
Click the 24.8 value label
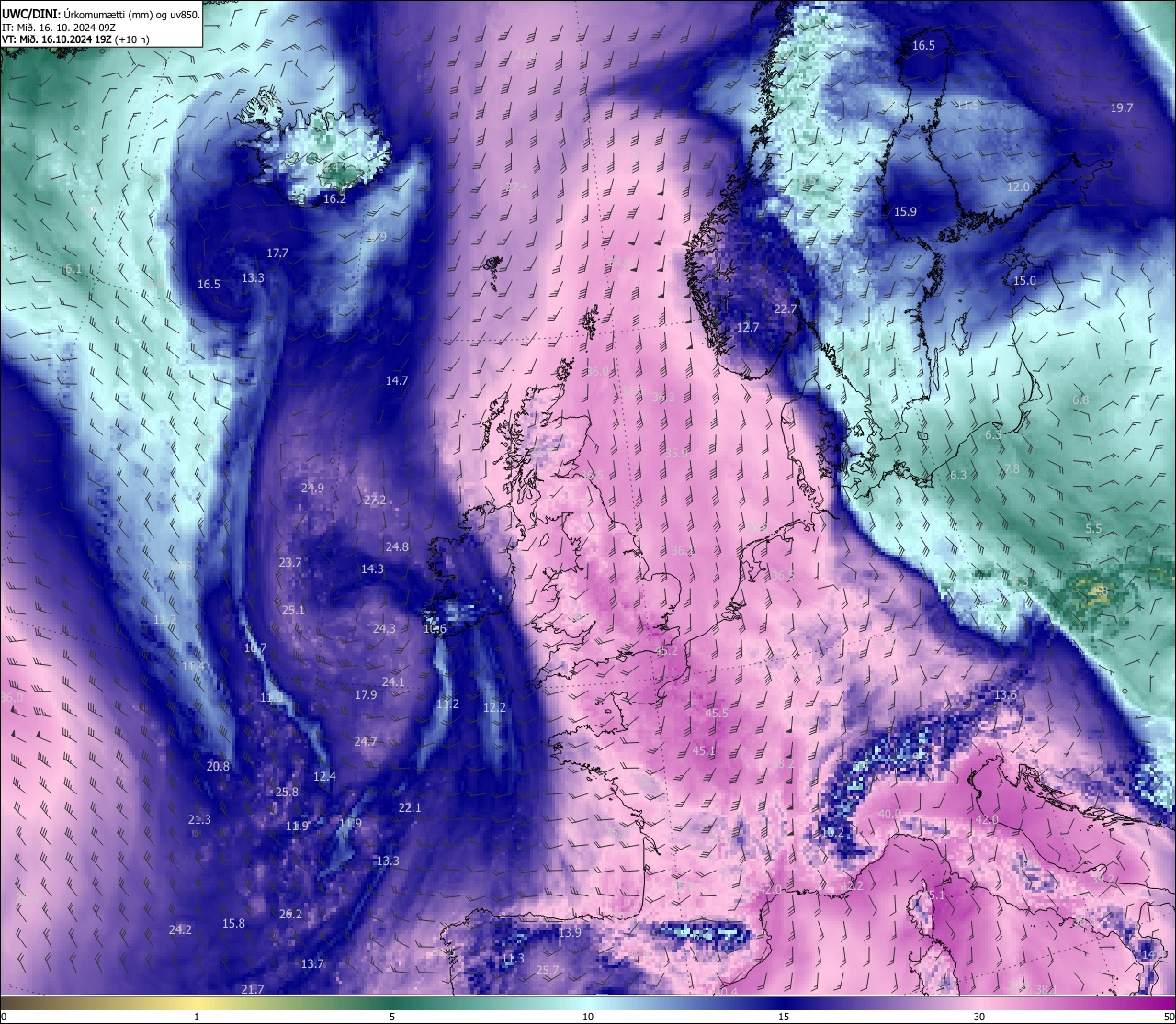[x=397, y=546]
